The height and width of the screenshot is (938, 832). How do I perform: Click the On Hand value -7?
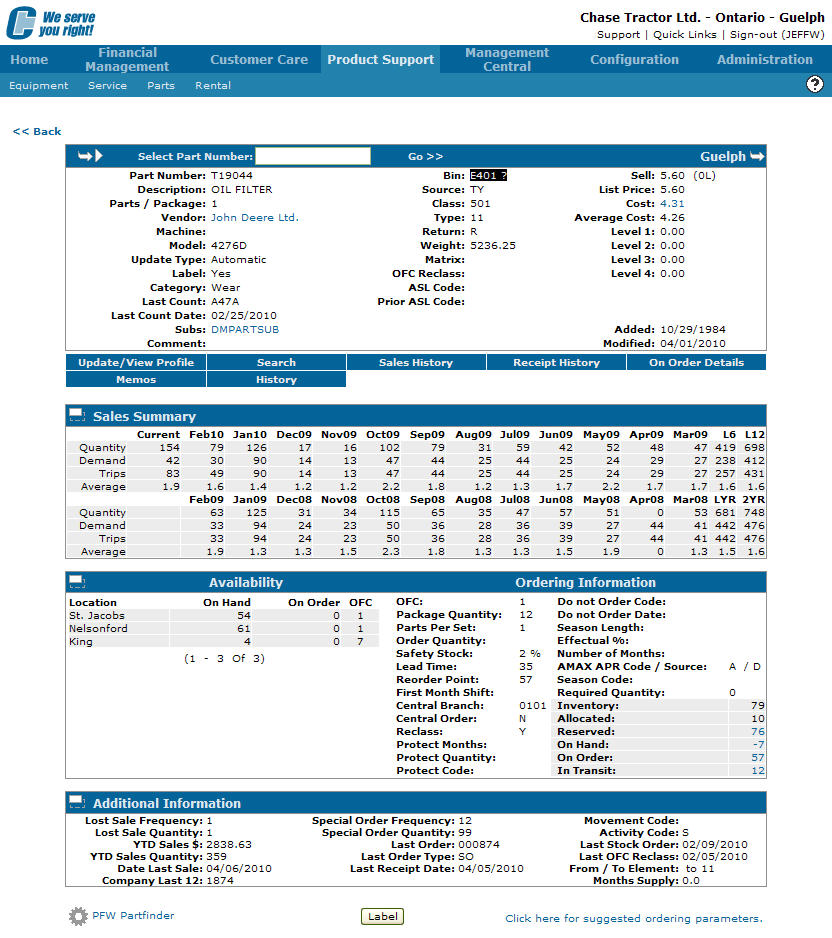759,744
